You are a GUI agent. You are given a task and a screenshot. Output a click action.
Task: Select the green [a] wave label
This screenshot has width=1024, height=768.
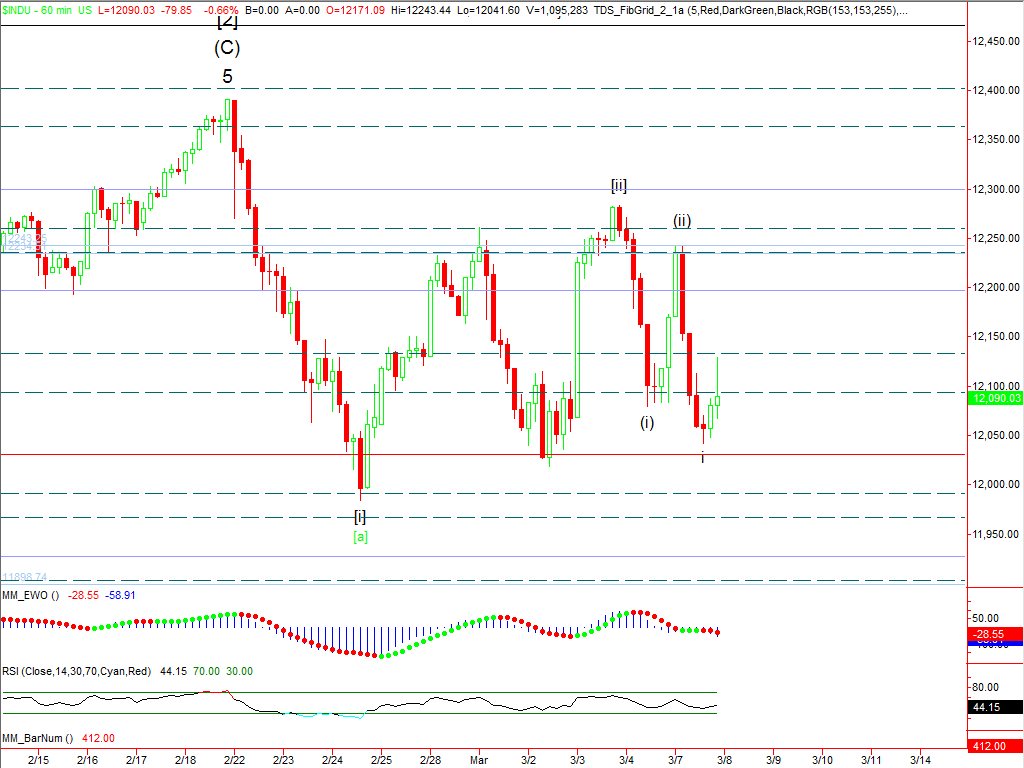point(360,537)
